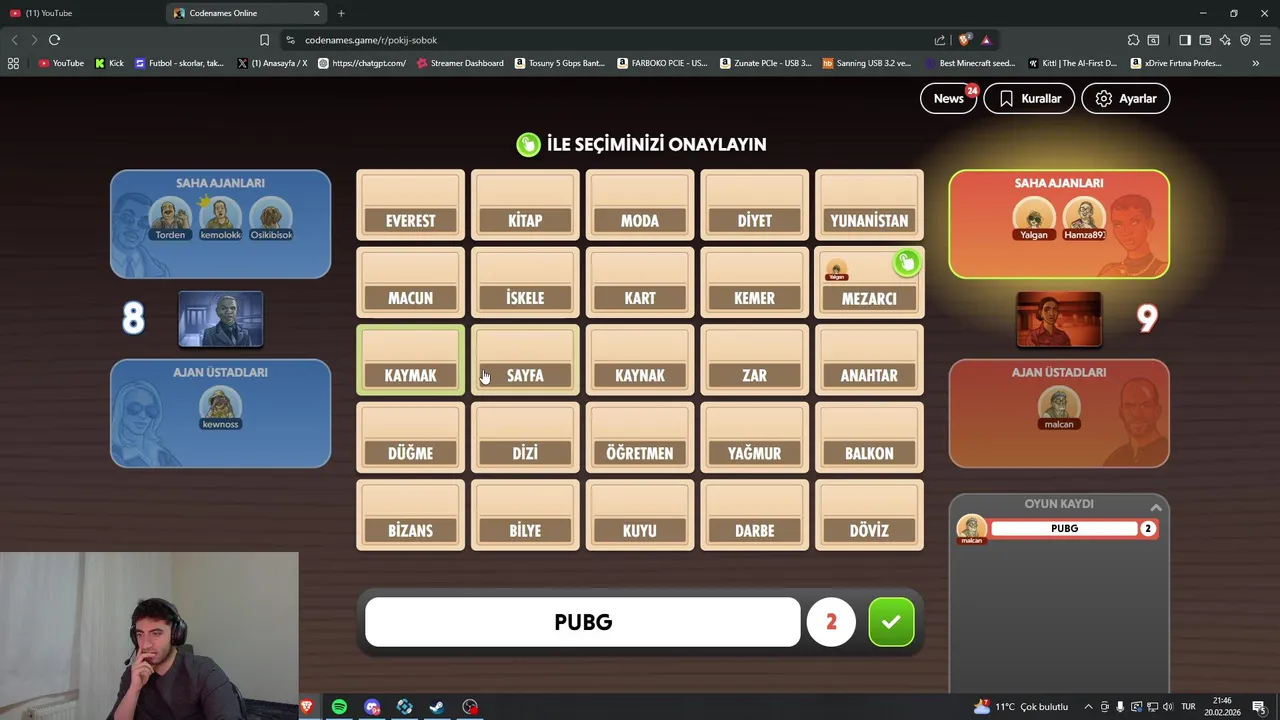Open the News button with badge 24
This screenshot has width=1280, height=720.
tap(949, 98)
